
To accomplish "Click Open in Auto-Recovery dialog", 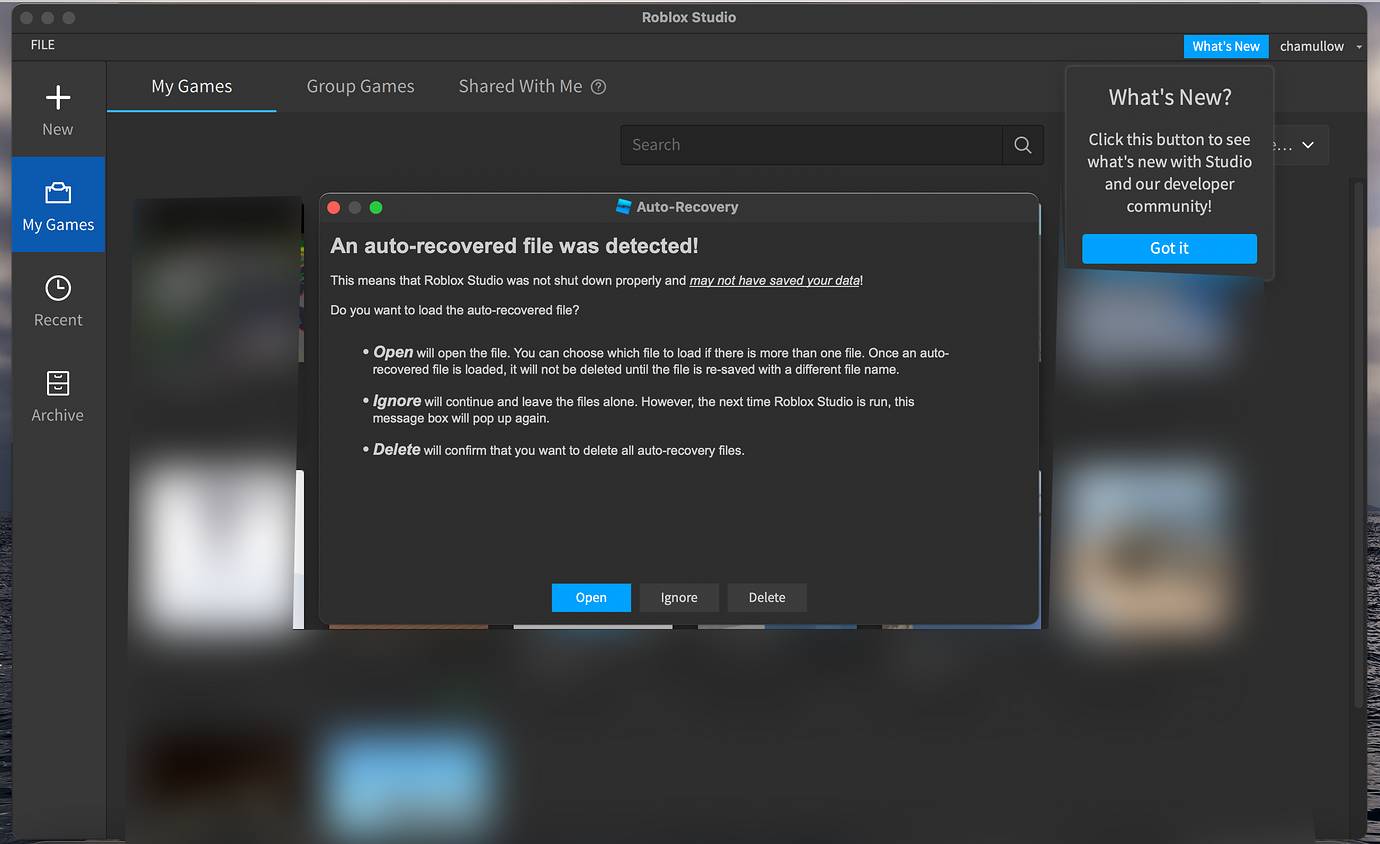I will click(591, 597).
